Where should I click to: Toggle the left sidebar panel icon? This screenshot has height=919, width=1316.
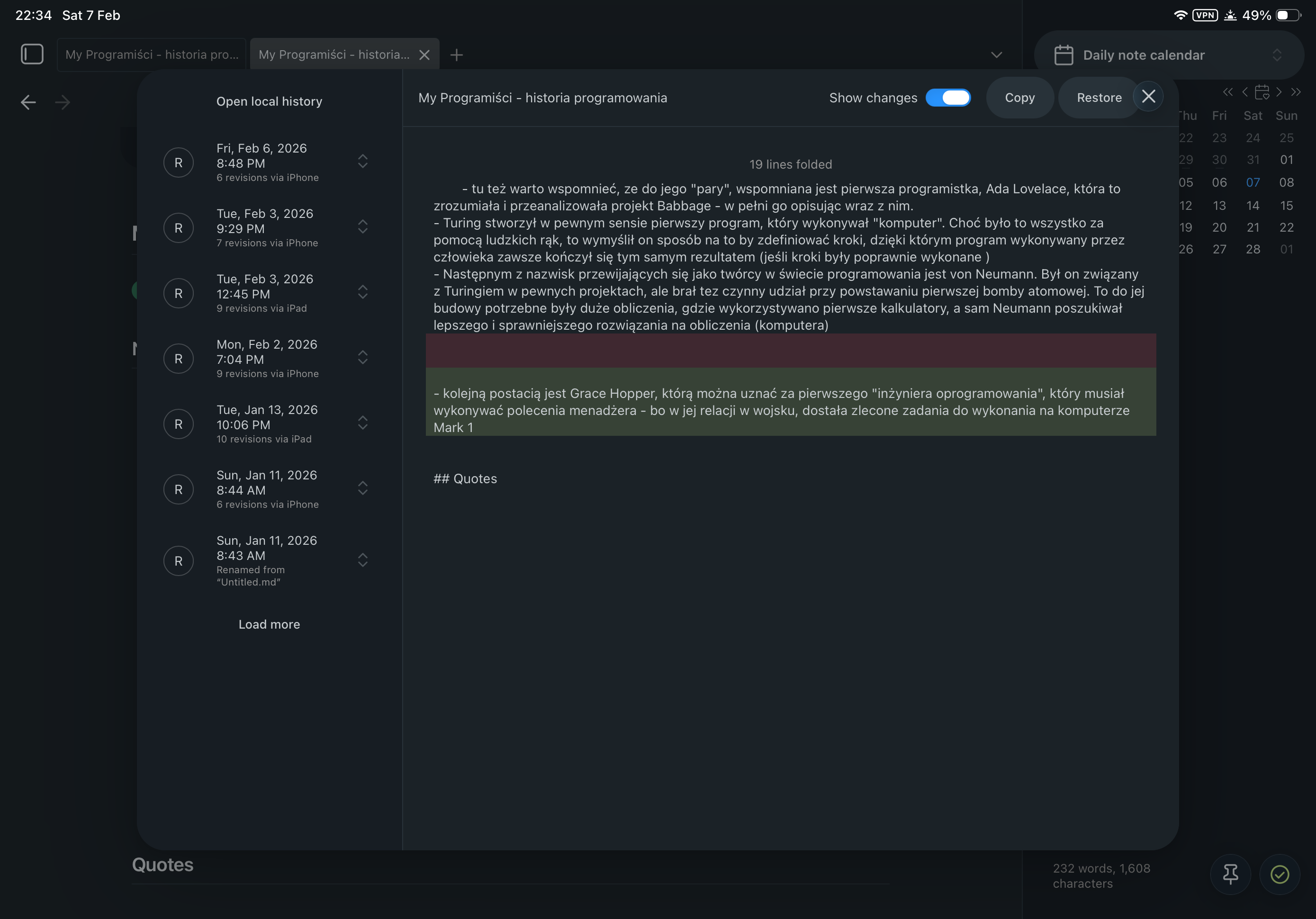(x=32, y=54)
